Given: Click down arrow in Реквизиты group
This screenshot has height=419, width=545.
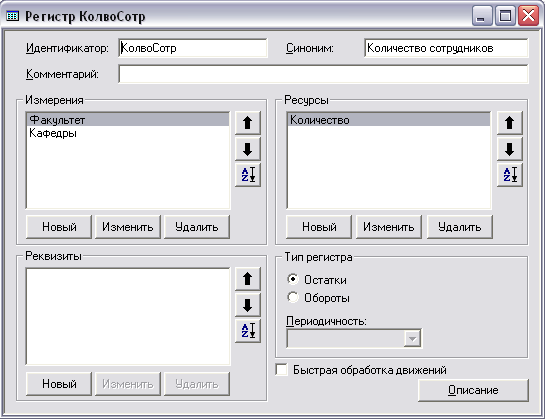Looking at the screenshot, I should (x=247, y=305).
